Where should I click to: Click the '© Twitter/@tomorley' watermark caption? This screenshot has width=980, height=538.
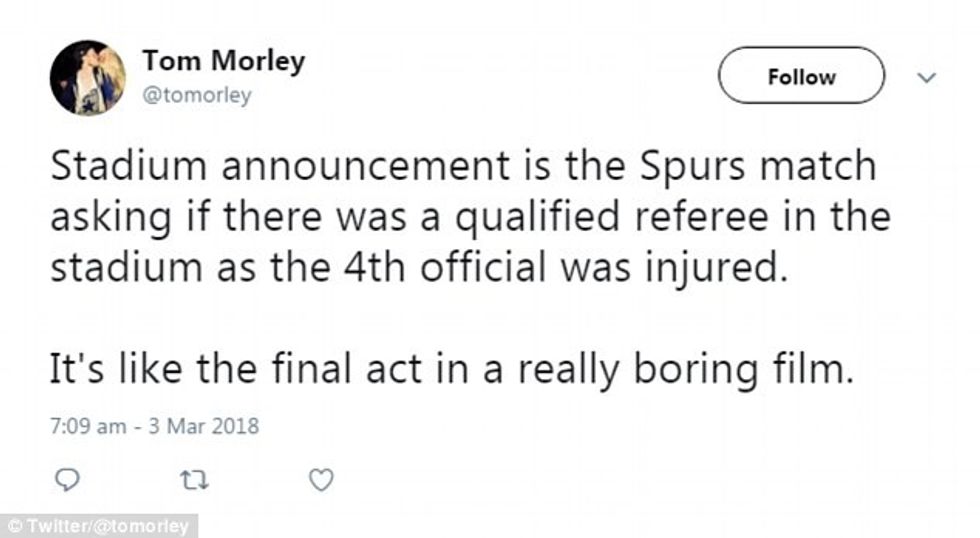pos(99,526)
